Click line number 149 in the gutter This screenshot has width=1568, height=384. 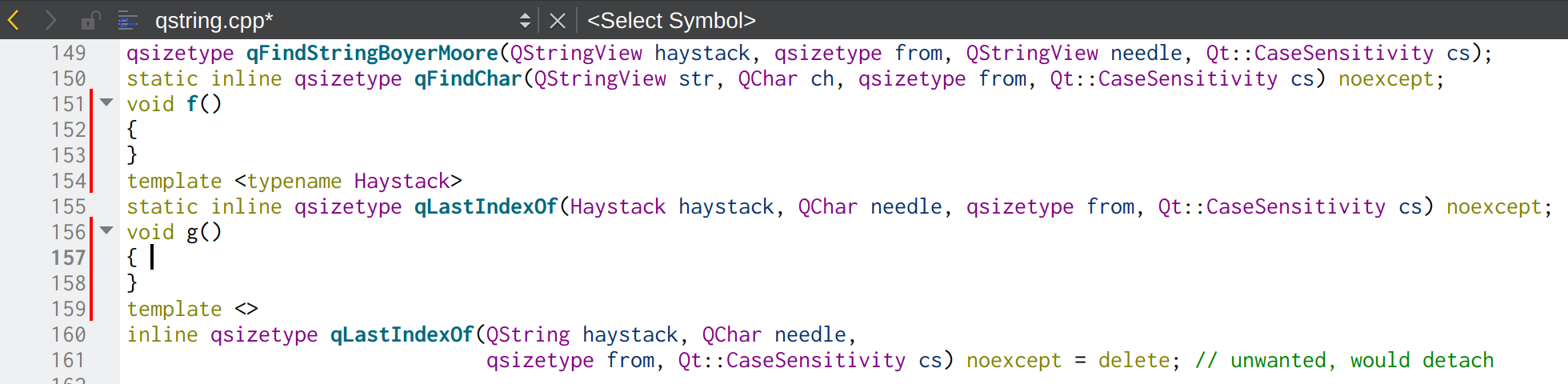68,53
